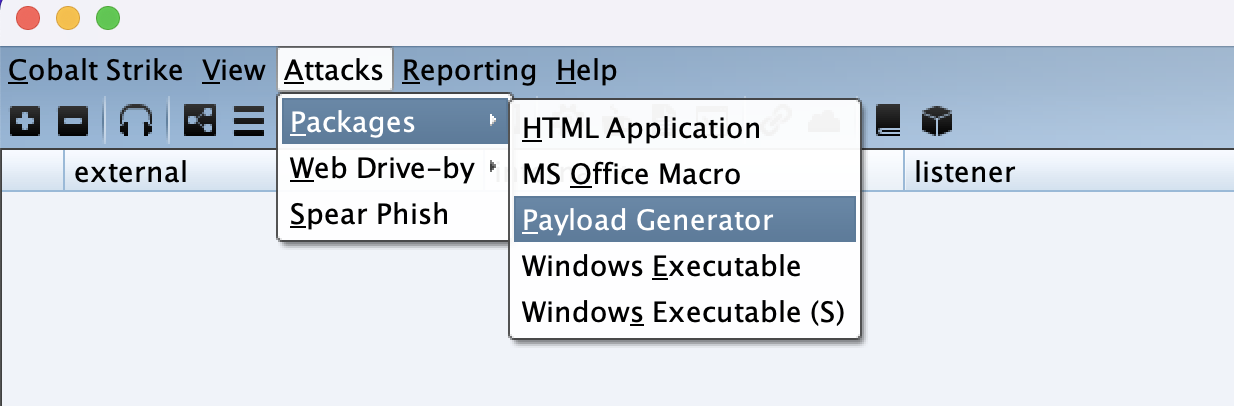Image resolution: width=1234 pixels, height=406 pixels.
Task: Open the View menu
Action: 233,71
